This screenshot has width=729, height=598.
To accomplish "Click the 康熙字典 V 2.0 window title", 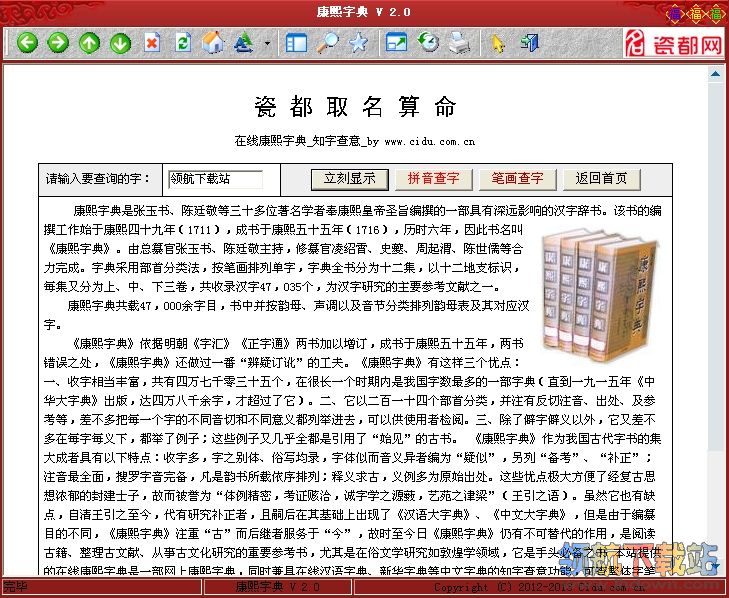I will (x=364, y=12).
